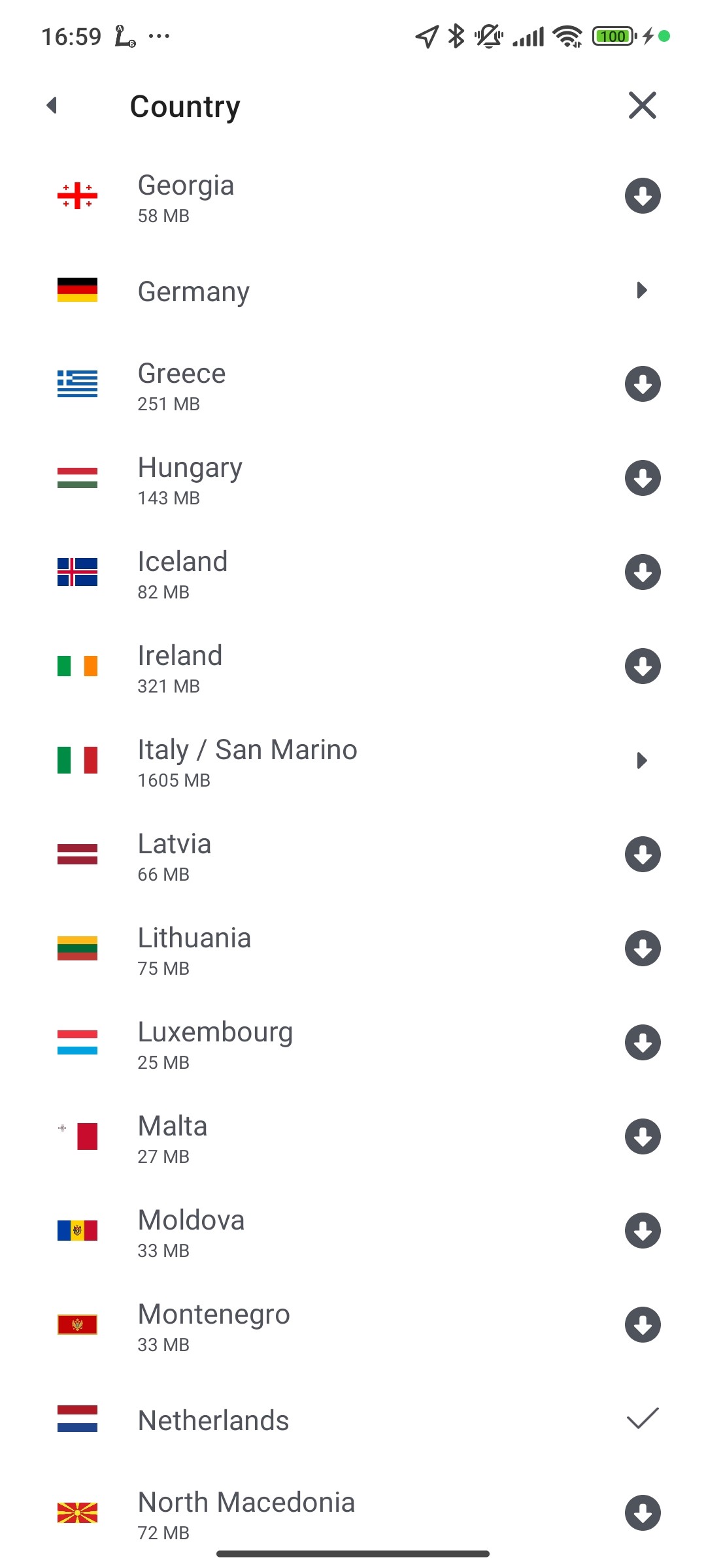Viewport: 706px width, 1568px height.
Task: Expand the Italy / San Marino regions
Action: coord(641,760)
